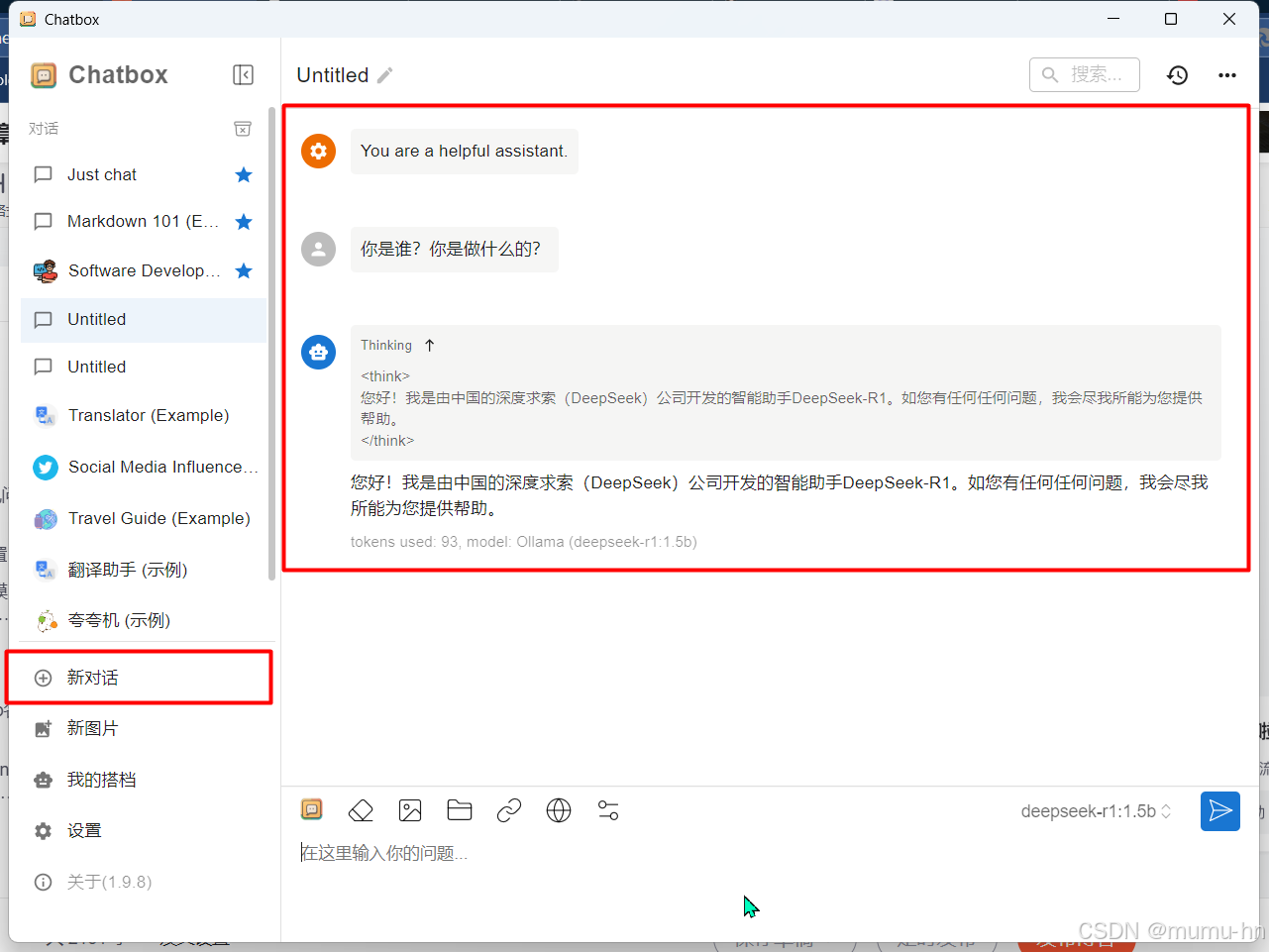This screenshot has width=1269, height=952.
Task: Open the chat history clock icon
Action: (1177, 75)
